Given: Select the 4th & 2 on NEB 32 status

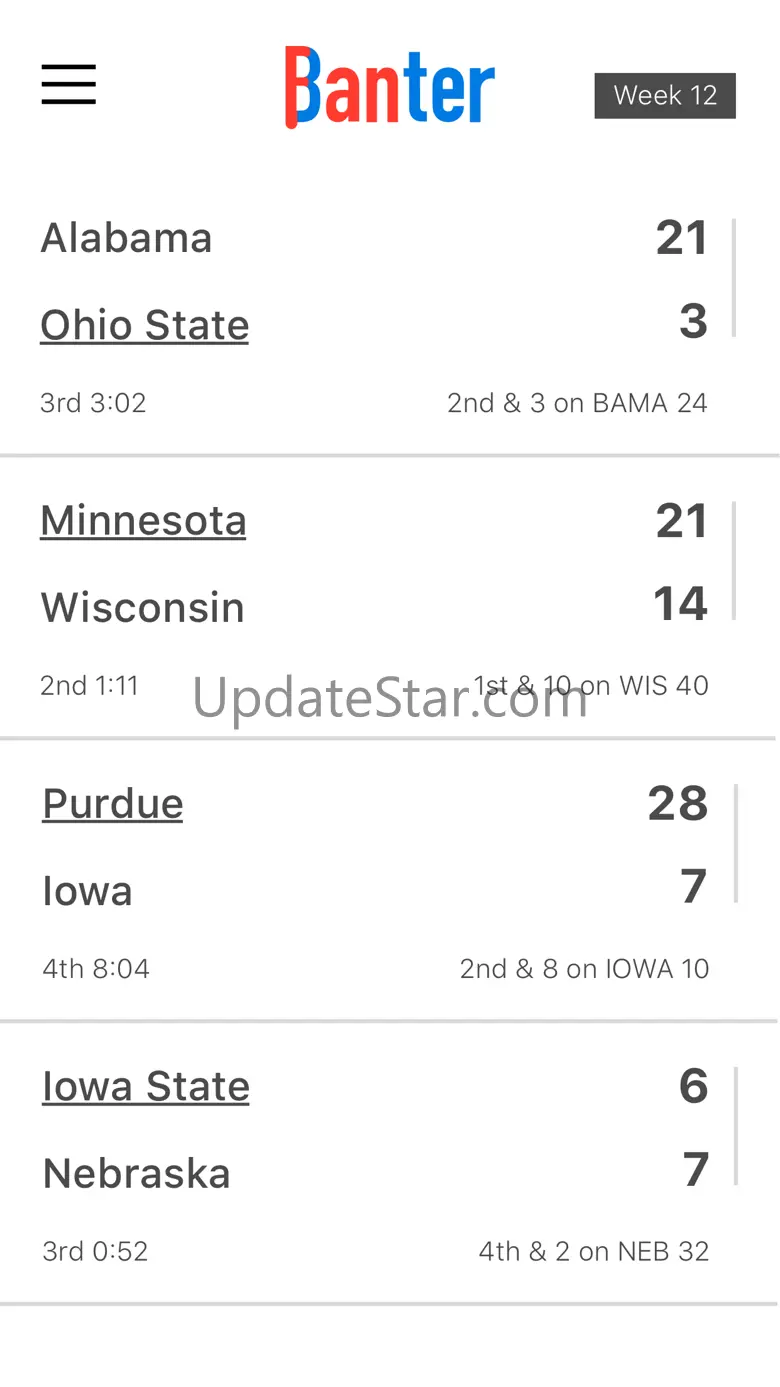Looking at the screenshot, I should pyautogui.click(x=594, y=1252).
